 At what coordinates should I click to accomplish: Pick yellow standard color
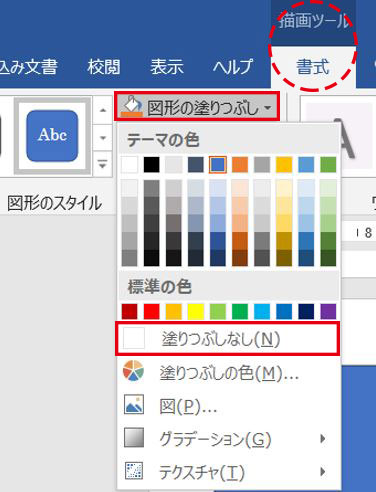pos(196,311)
